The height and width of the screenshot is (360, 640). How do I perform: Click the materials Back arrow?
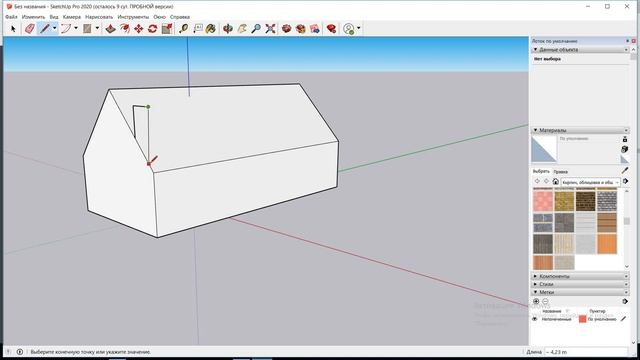(537, 182)
